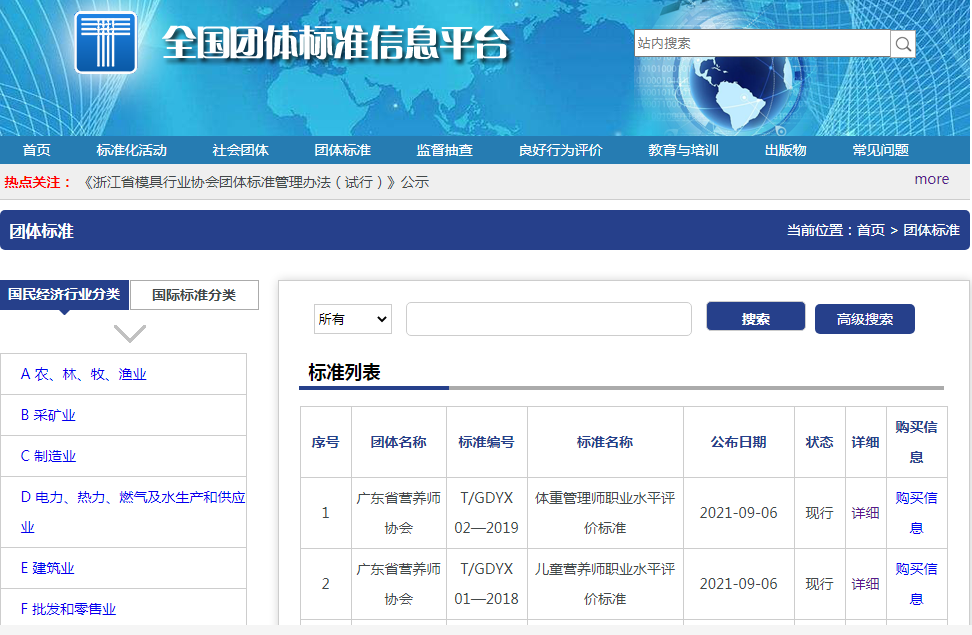Open 高级搜索 advanced search

click(x=864, y=317)
